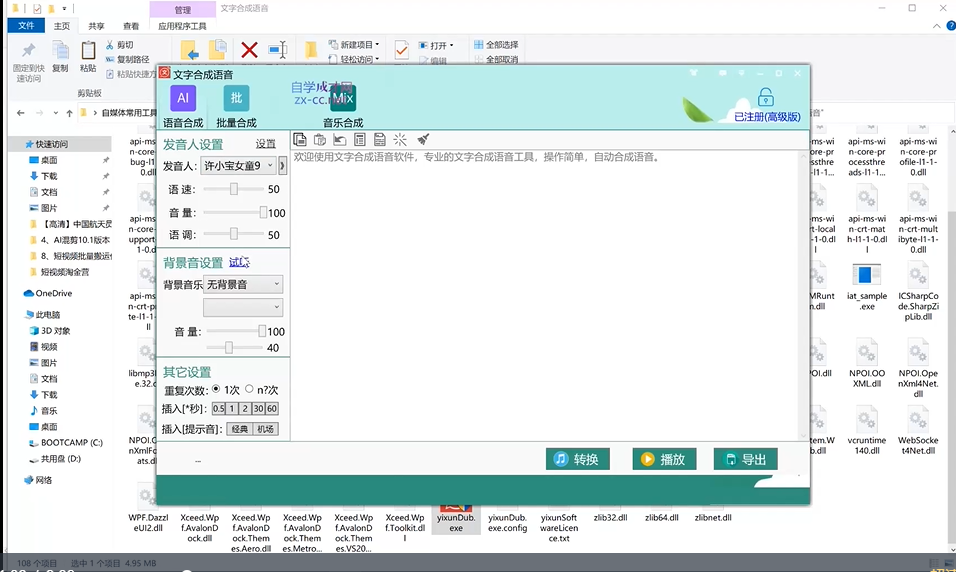The width and height of the screenshot is (956, 572).
Task: Open the 批量合成 batch icon
Action: 236,98
